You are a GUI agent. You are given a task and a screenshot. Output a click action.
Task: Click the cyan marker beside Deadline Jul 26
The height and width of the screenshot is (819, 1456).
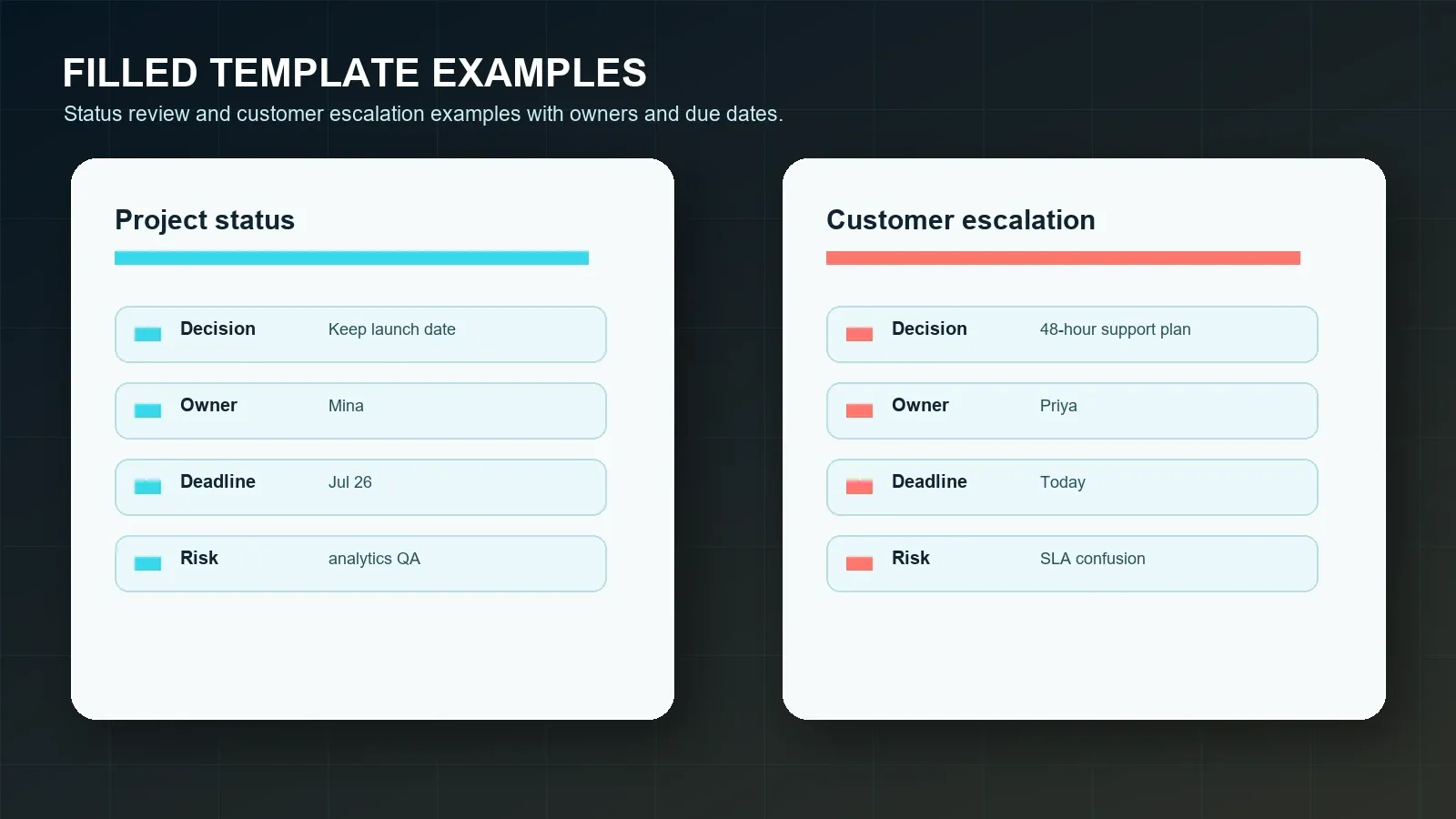click(x=147, y=487)
